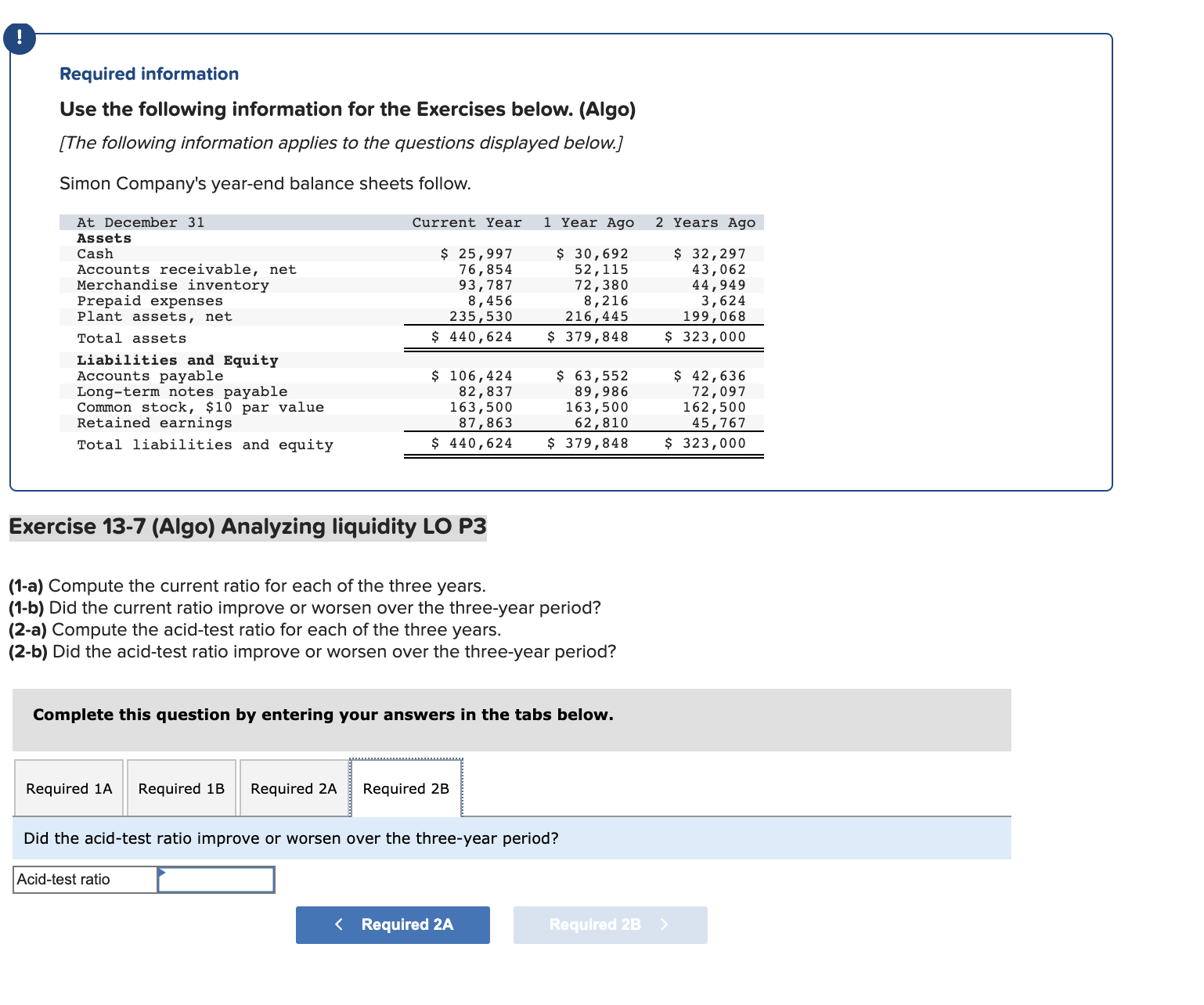Click the Cash value $ 32,297
The height and width of the screenshot is (1005, 1204).
pos(709,254)
